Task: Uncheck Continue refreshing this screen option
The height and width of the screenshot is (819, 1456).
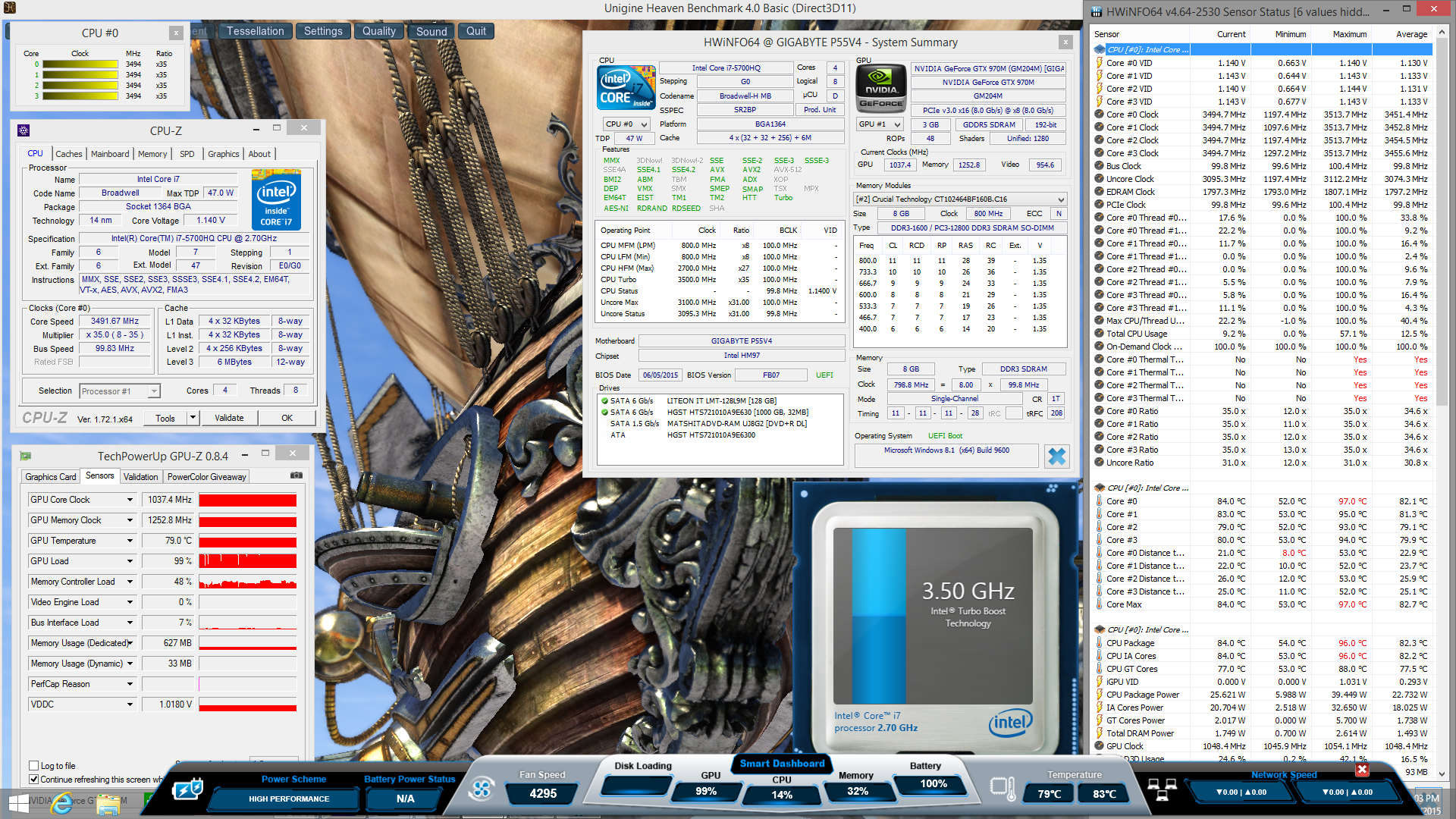Action: pos(34,779)
